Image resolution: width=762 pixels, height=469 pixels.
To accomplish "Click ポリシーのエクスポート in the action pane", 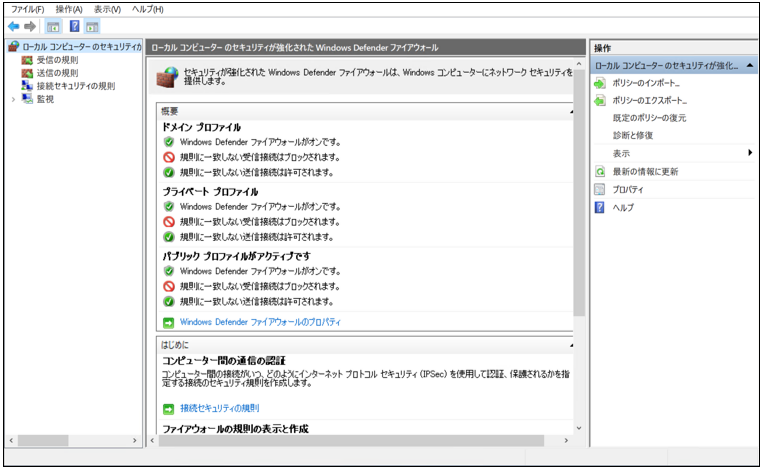I will click(649, 101).
